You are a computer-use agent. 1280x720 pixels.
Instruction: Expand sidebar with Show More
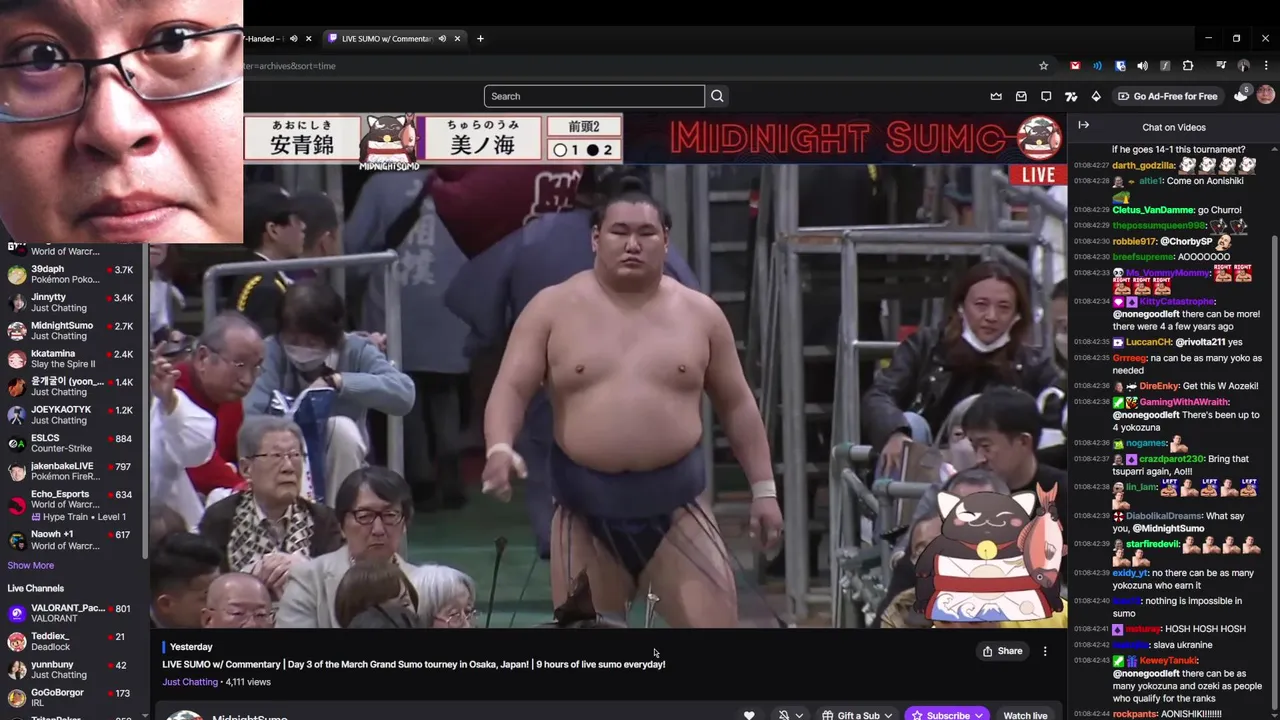pos(31,566)
